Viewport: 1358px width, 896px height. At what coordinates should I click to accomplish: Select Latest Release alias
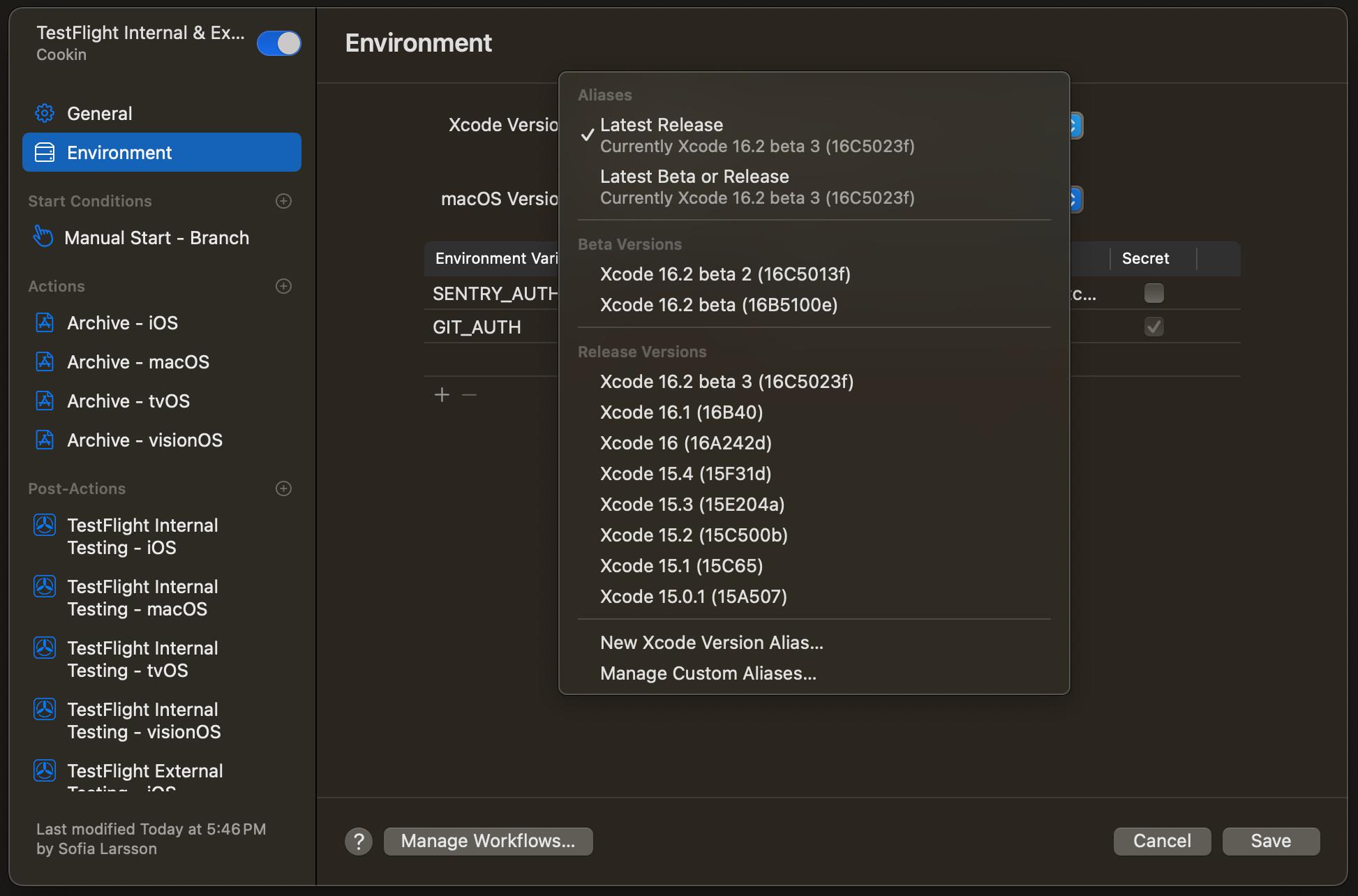pos(814,135)
